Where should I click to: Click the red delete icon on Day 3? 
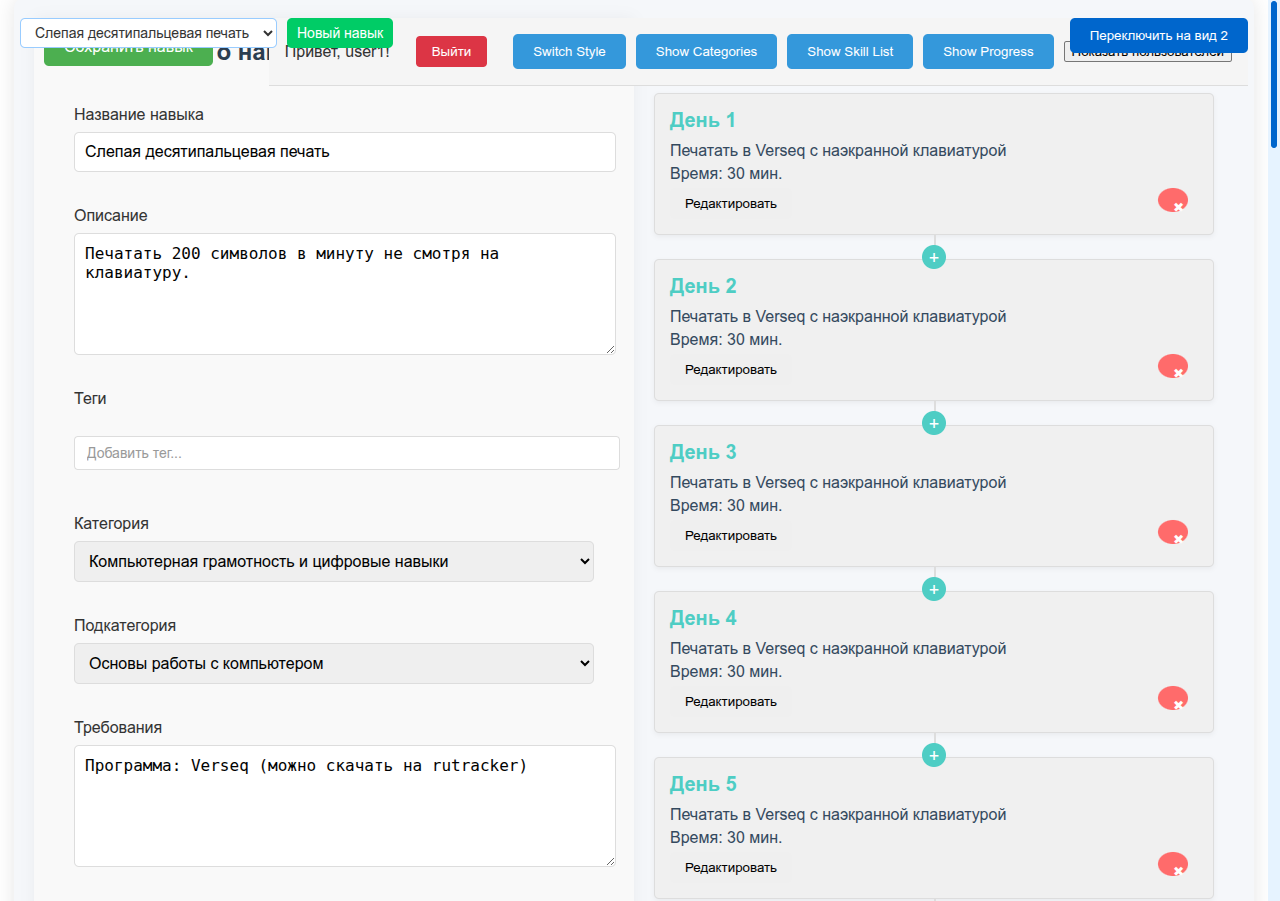[x=1172, y=532]
